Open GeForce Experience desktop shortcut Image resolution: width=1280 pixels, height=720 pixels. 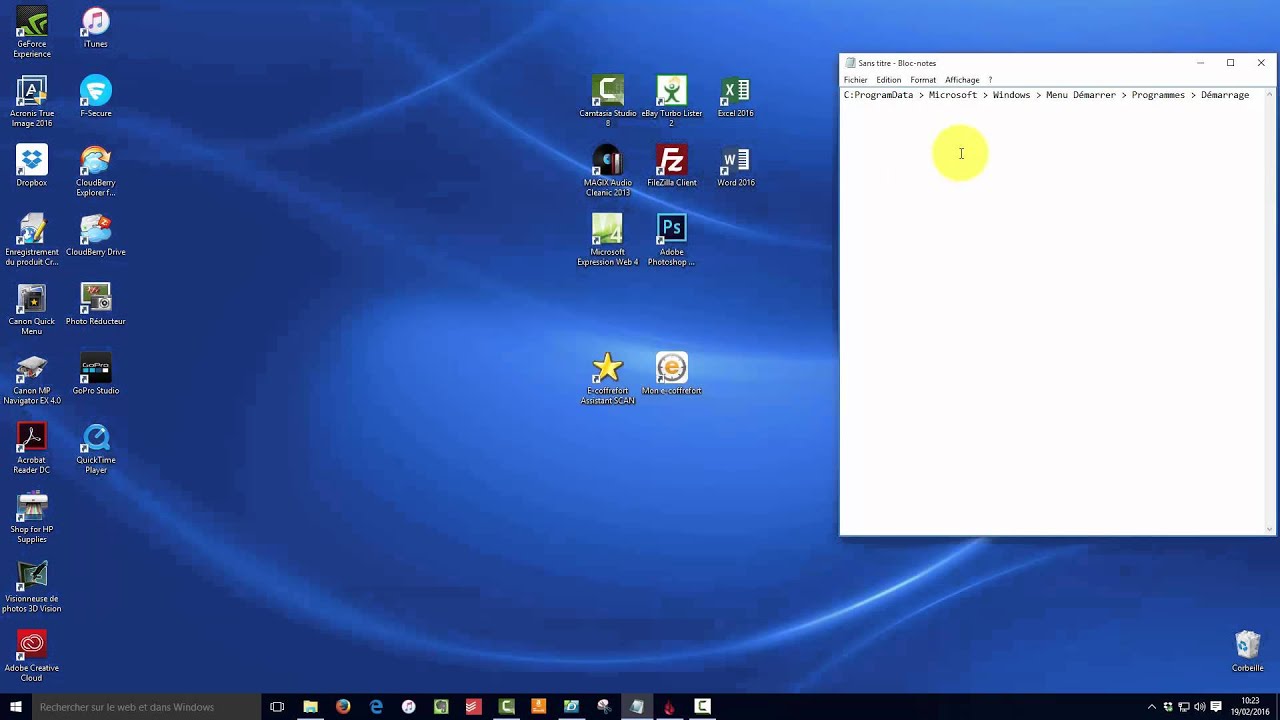click(32, 33)
